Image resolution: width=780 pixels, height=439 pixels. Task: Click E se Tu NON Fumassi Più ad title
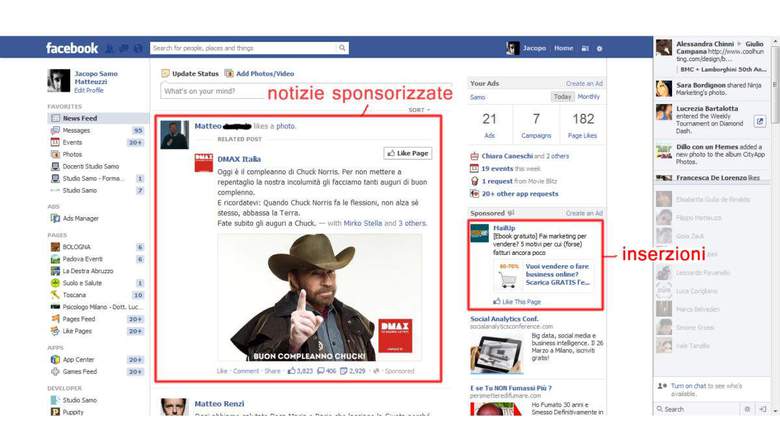click(x=511, y=388)
